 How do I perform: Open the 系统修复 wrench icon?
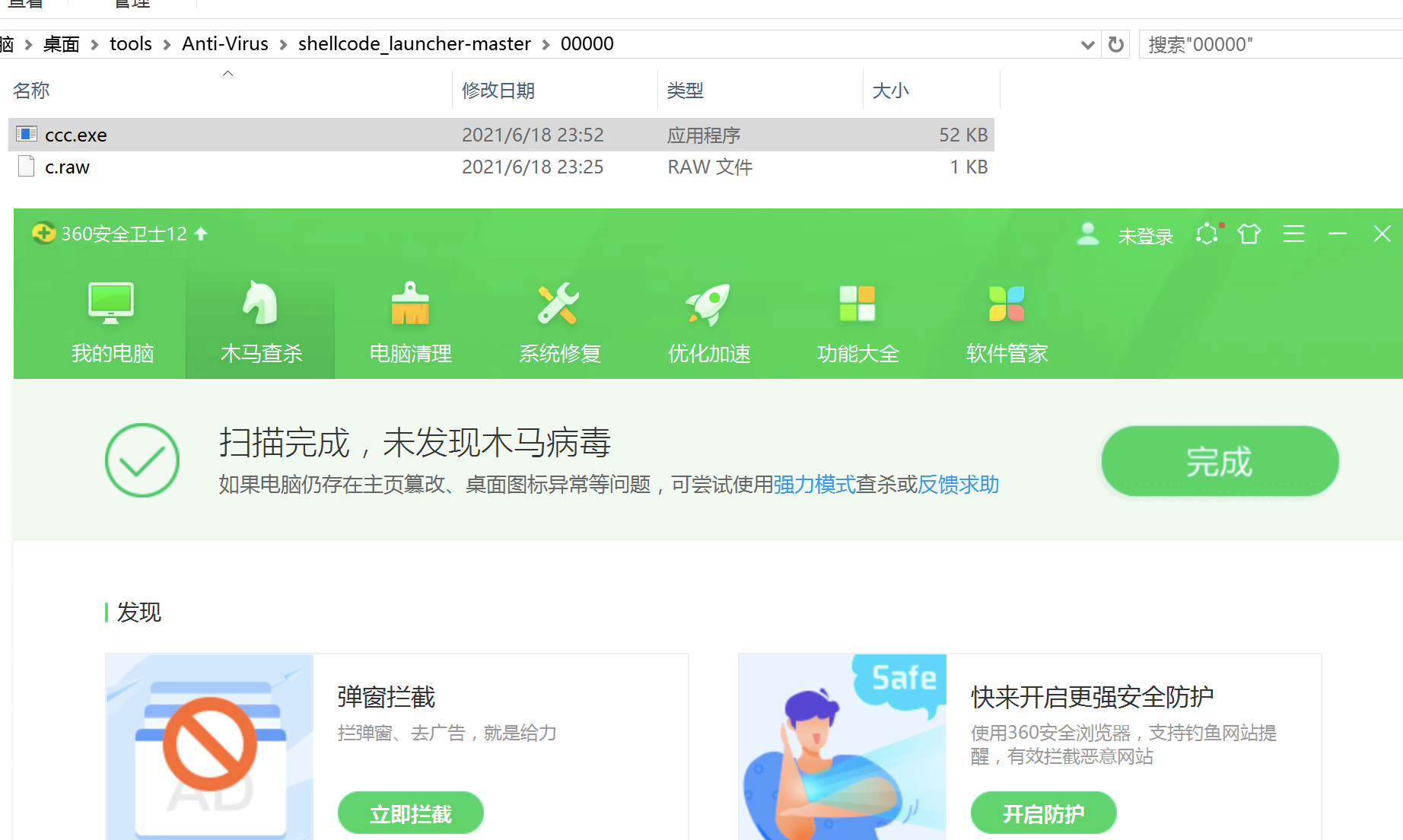558,303
